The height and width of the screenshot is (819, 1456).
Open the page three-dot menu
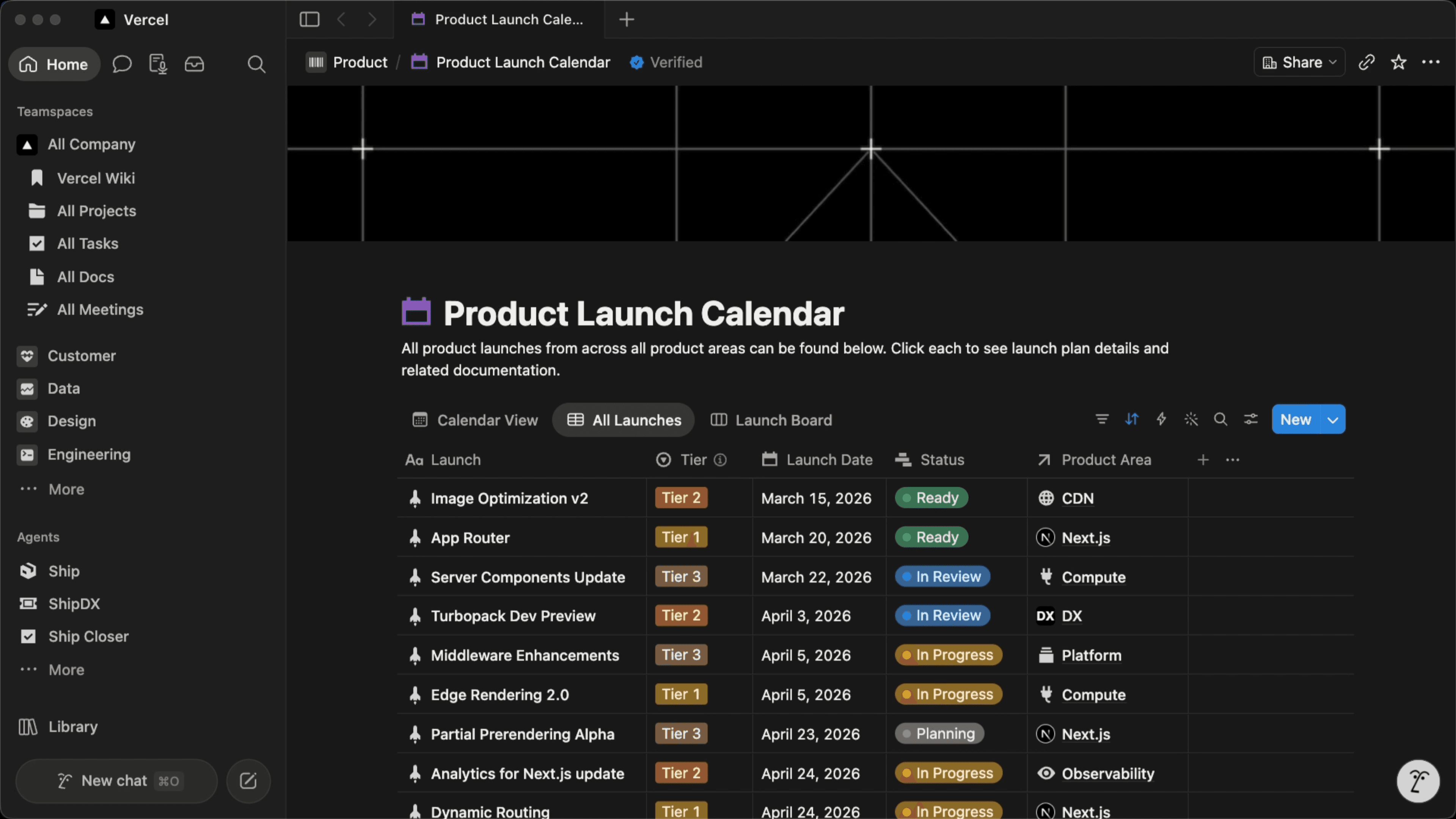click(1431, 61)
